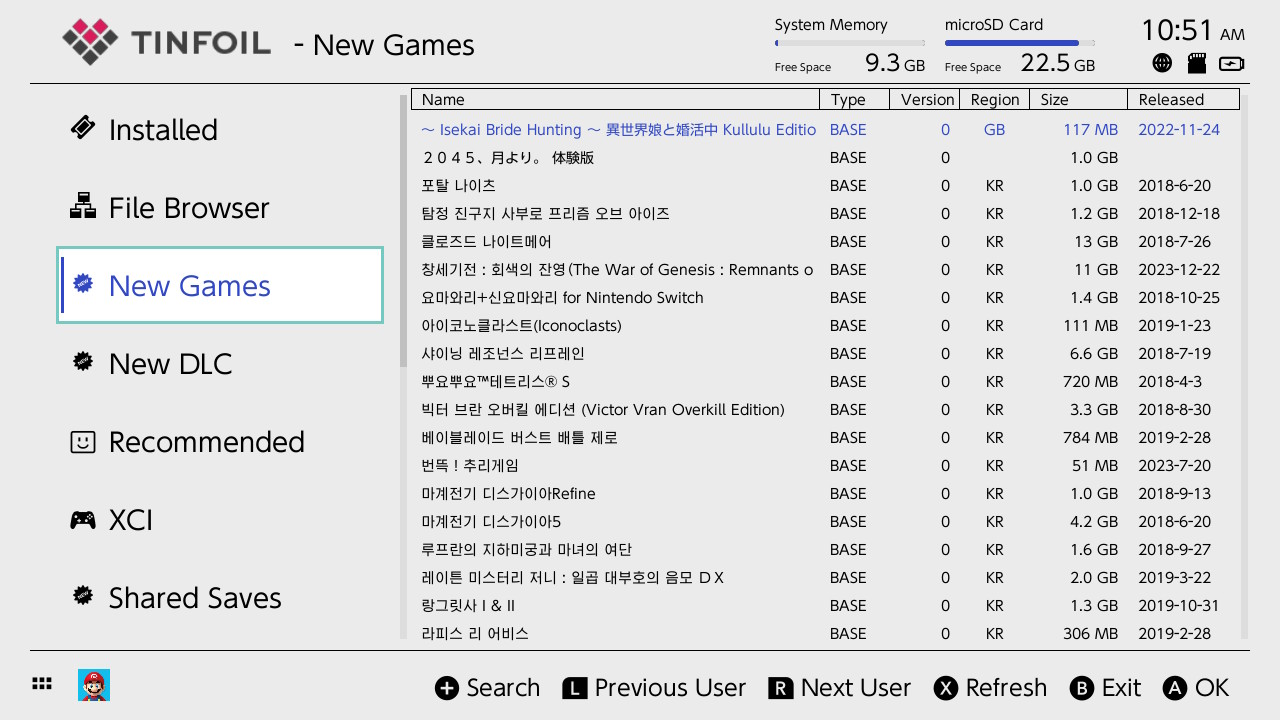Click the System Memory usage bar
The width and height of the screenshot is (1280, 720).
(x=850, y=43)
